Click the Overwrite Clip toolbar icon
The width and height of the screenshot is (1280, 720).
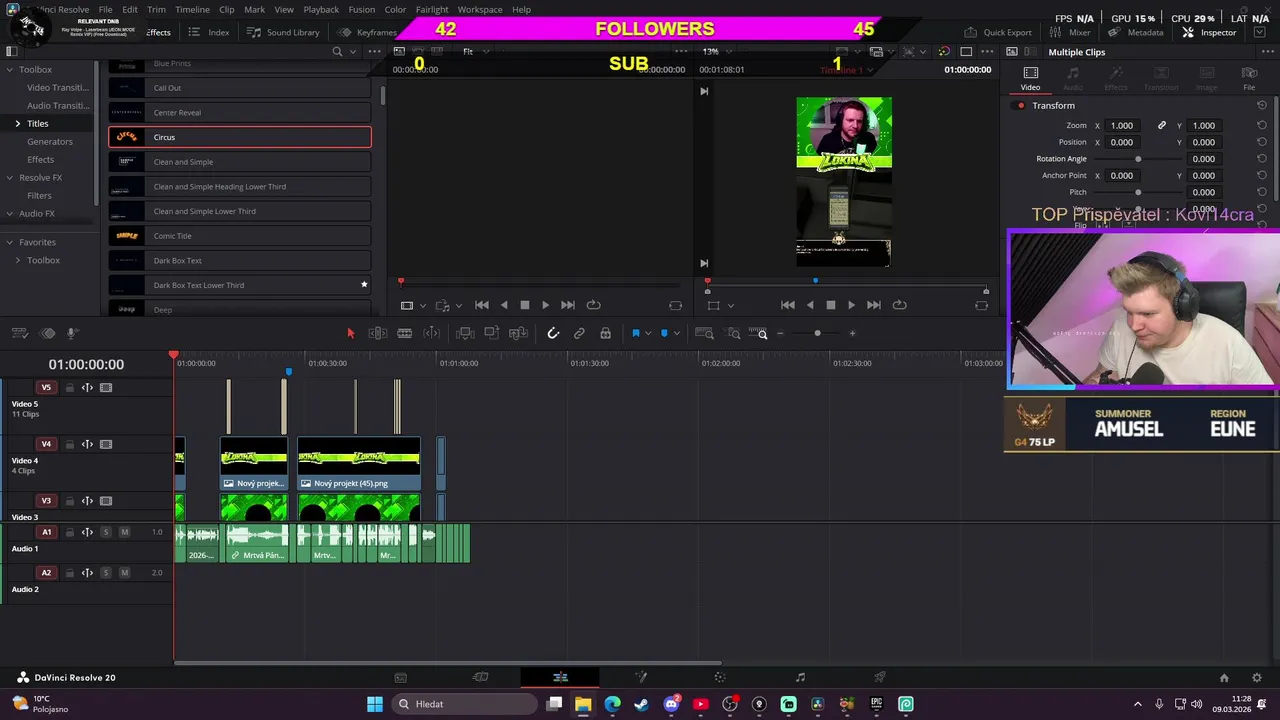pos(491,333)
